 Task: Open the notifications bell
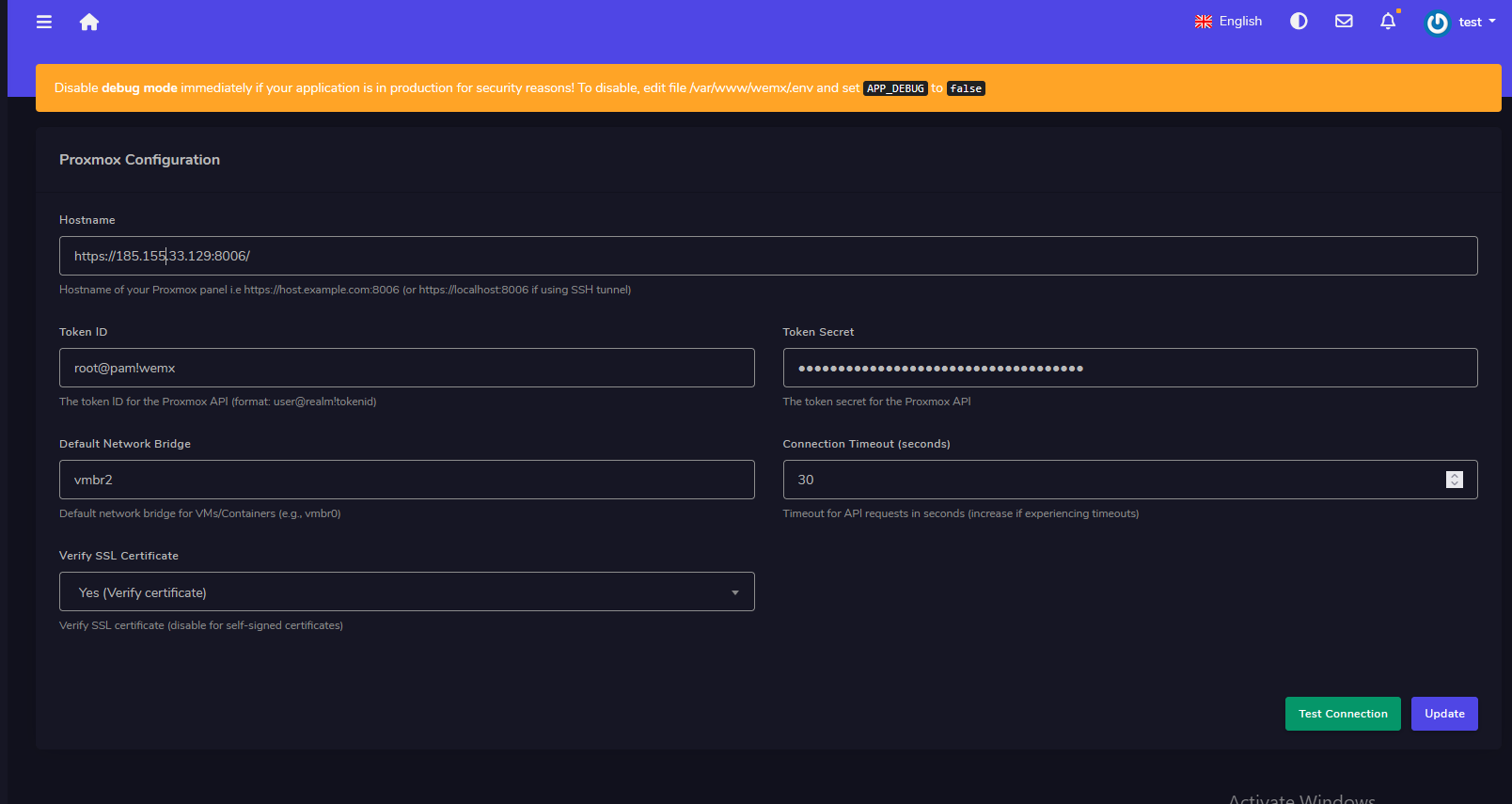tap(1388, 21)
